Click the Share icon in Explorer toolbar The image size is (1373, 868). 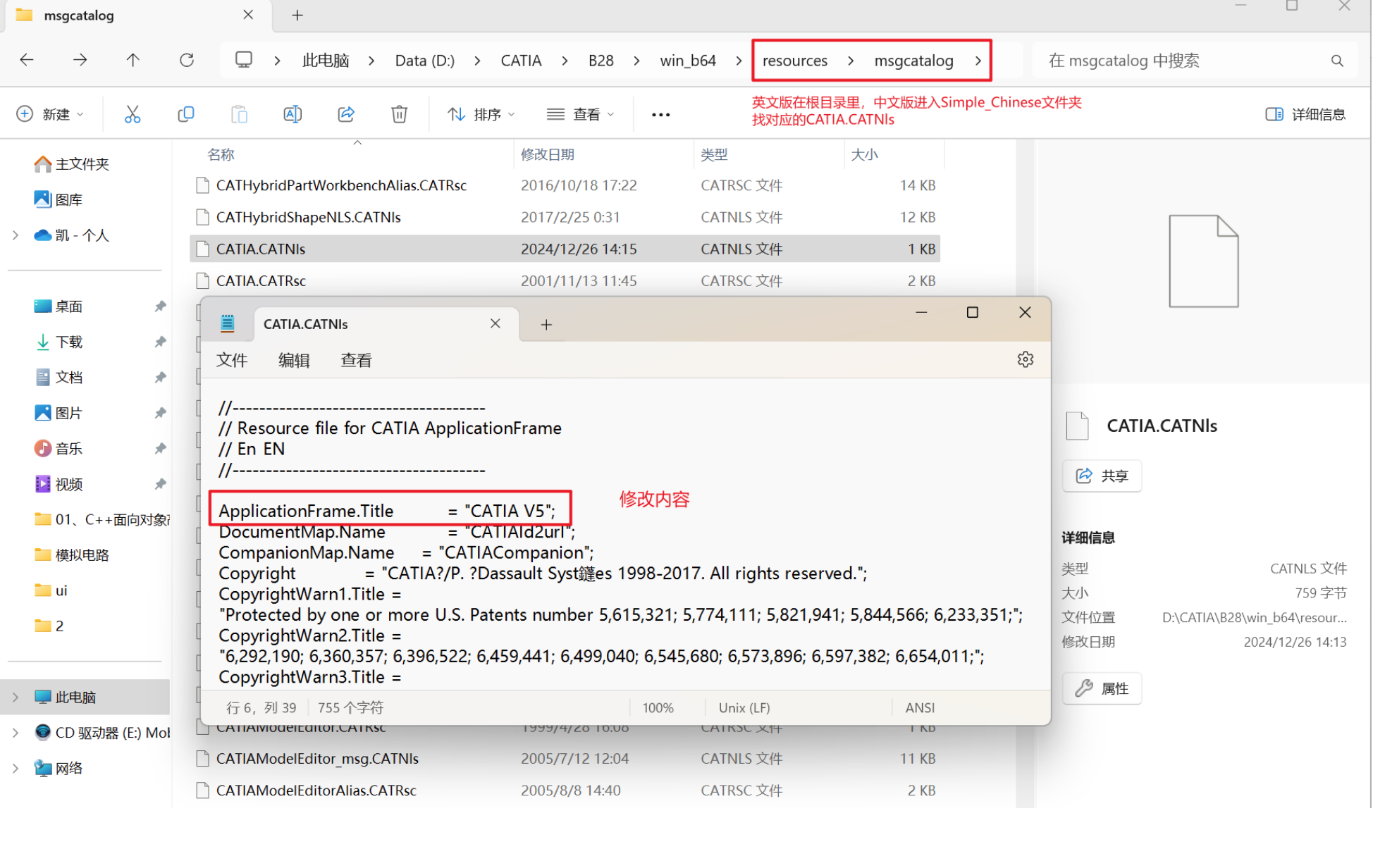[x=346, y=114]
